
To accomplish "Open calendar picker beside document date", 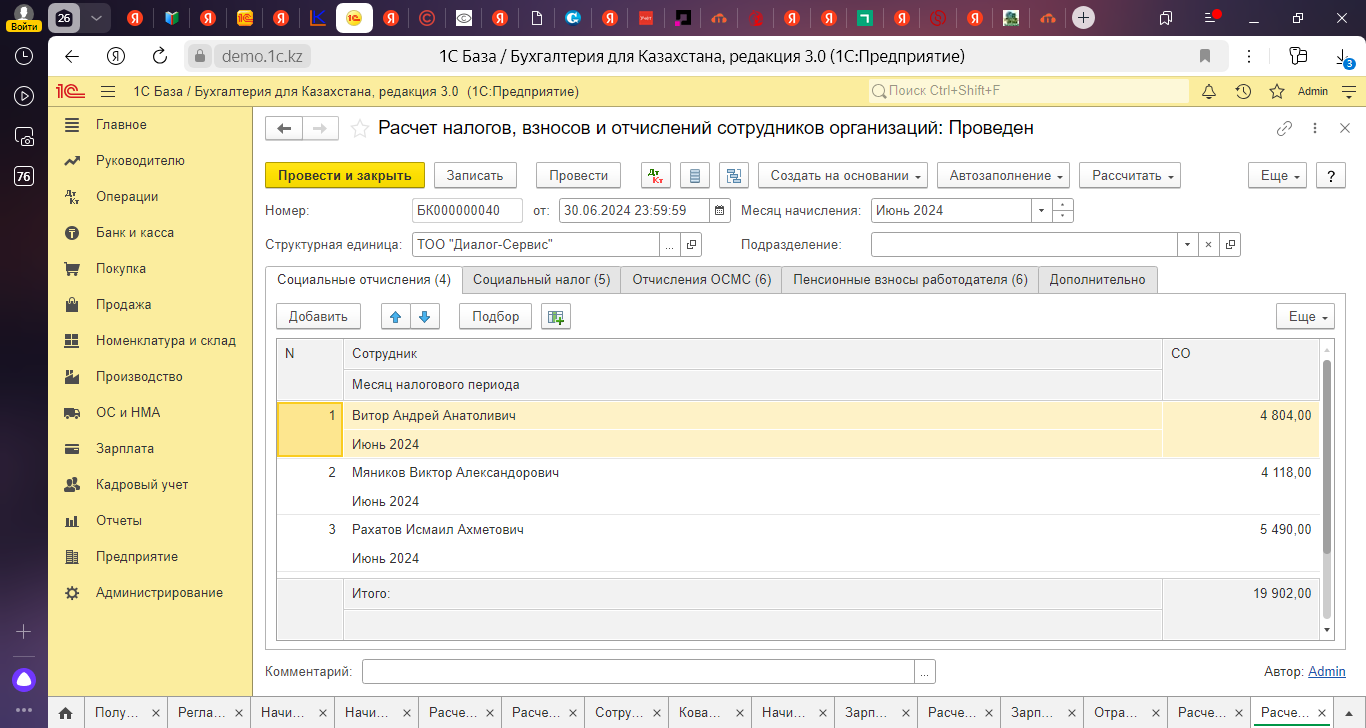I will coord(720,211).
